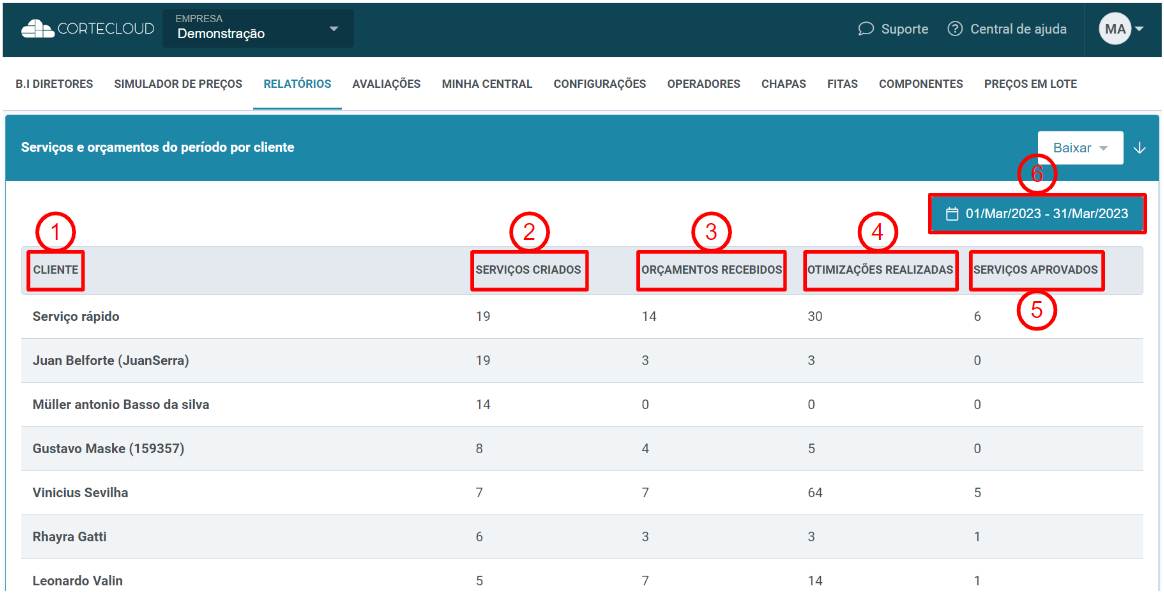
Task: Select the 01/Mar/2023 - 31/Mar/2023 date range
Action: point(1046,213)
